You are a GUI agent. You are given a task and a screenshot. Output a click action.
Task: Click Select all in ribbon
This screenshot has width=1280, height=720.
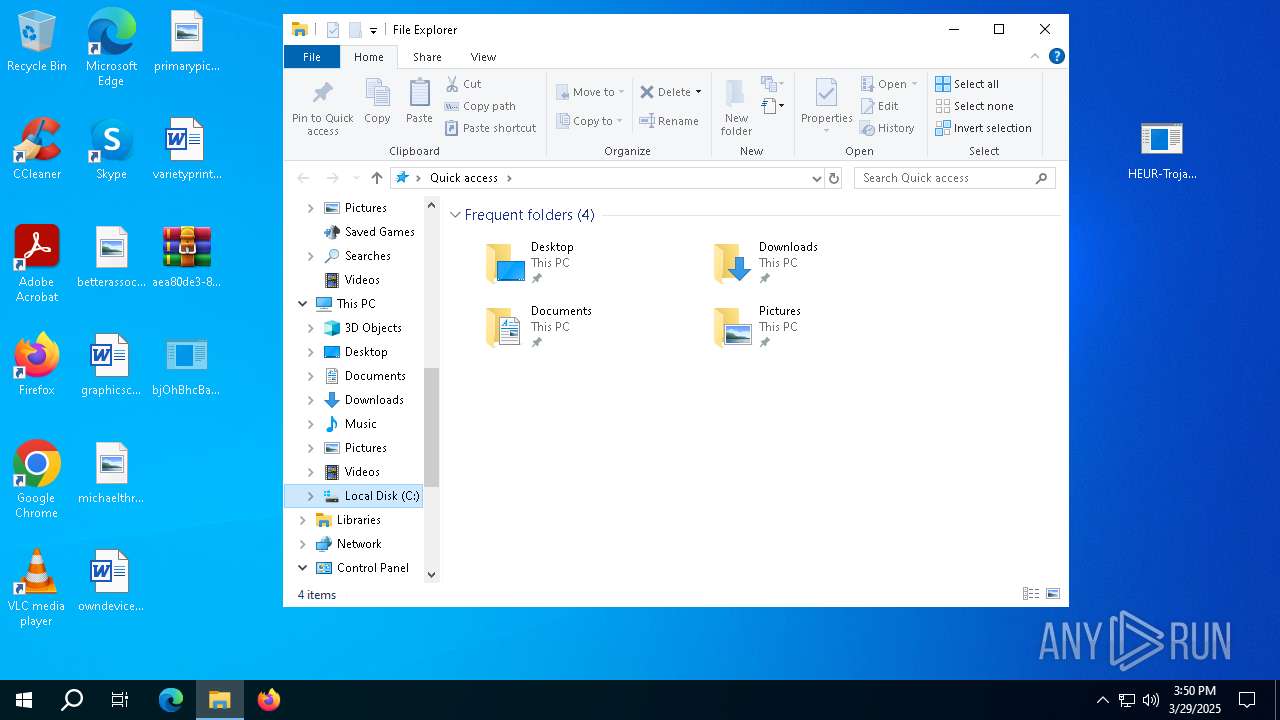coord(967,84)
